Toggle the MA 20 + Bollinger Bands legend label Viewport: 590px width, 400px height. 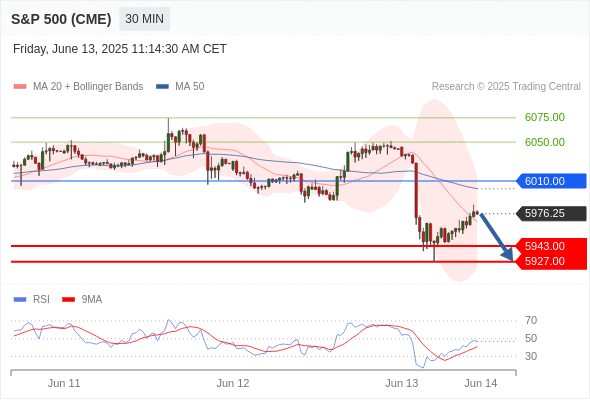pyautogui.click(x=88, y=87)
